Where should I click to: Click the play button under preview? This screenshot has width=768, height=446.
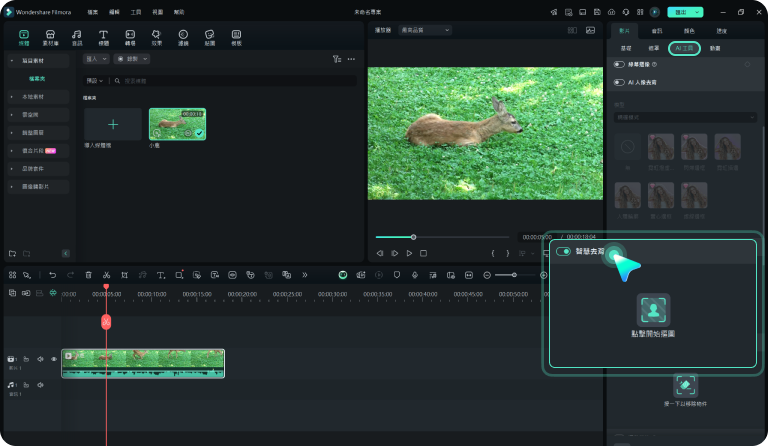tap(409, 254)
